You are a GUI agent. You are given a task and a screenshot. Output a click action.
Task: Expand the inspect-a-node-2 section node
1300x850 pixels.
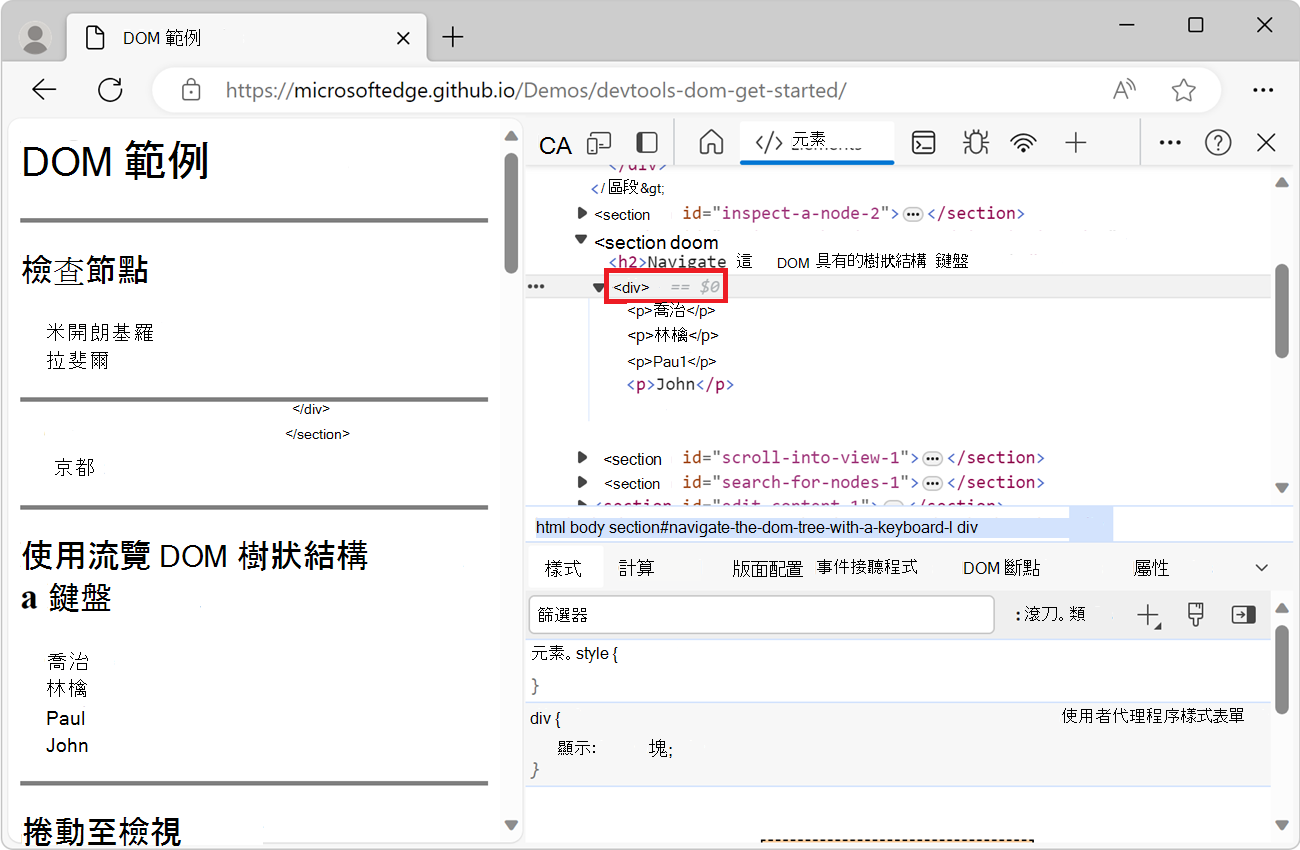(x=582, y=213)
